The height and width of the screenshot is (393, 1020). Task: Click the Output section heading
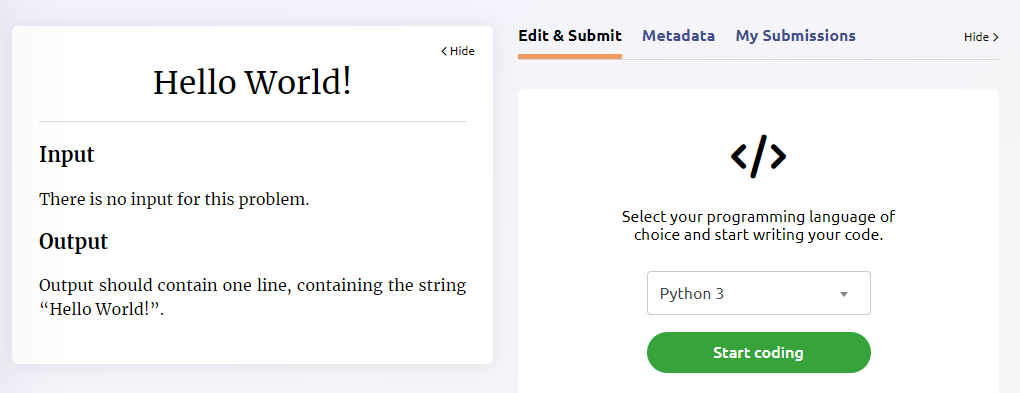74,241
